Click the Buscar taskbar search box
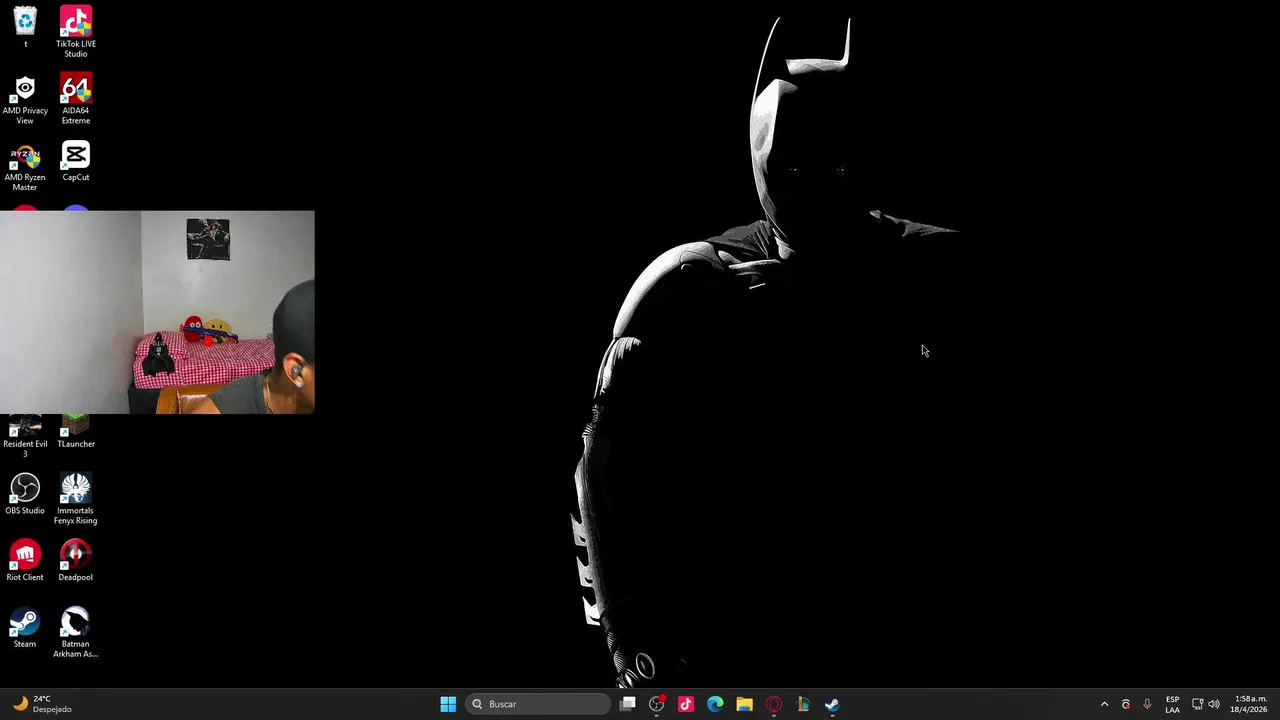The image size is (1280, 720). click(x=538, y=704)
